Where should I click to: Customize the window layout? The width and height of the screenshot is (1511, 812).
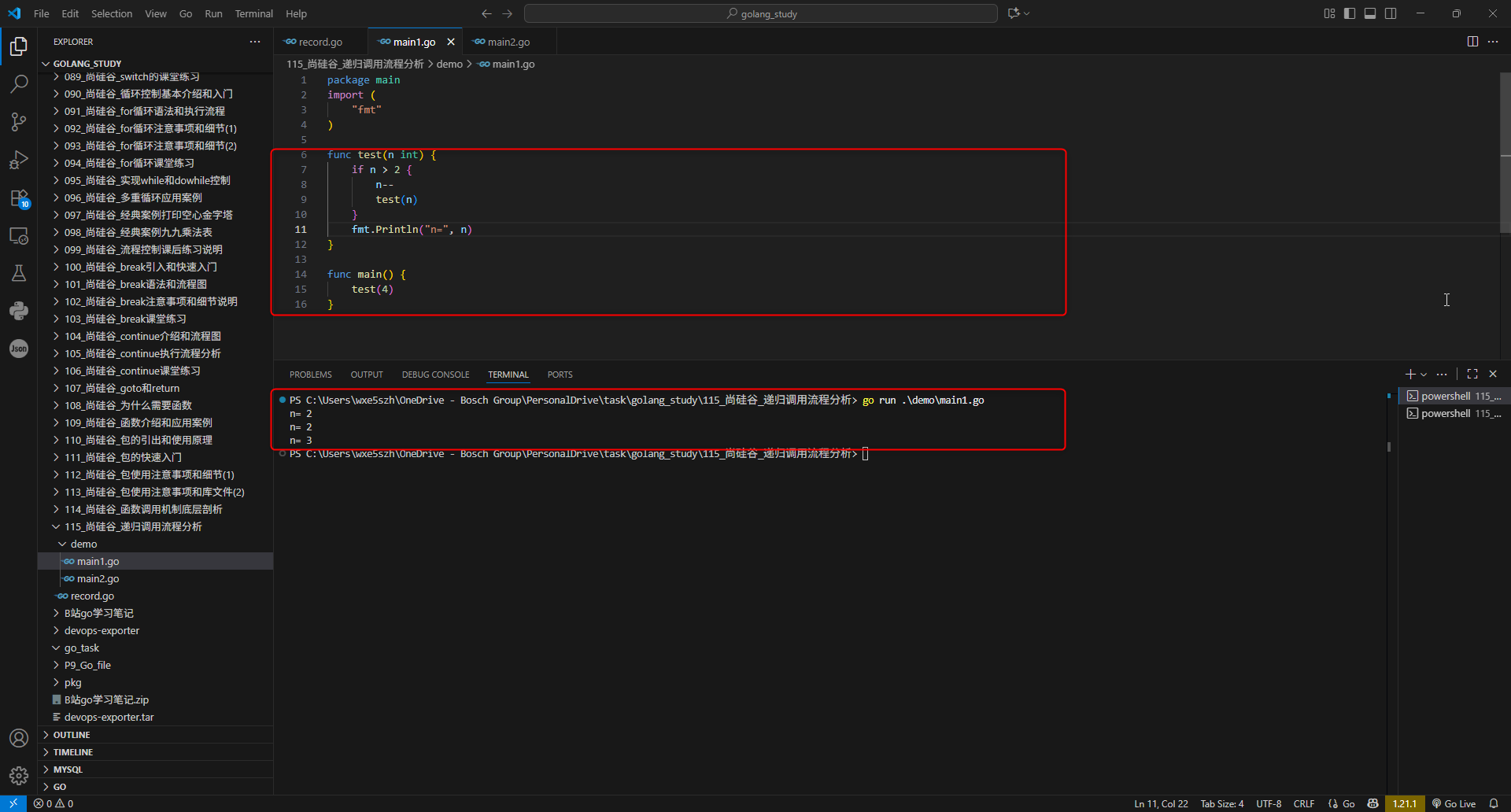point(1329,13)
